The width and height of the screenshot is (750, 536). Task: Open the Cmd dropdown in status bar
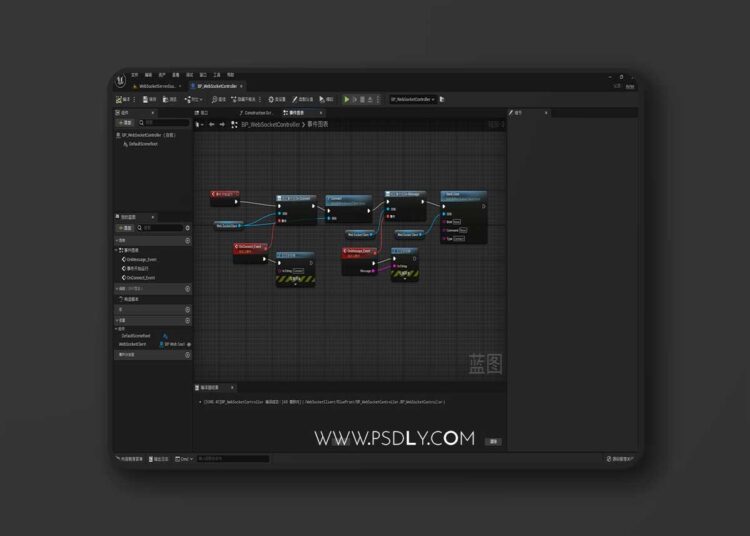pyautogui.click(x=184, y=459)
